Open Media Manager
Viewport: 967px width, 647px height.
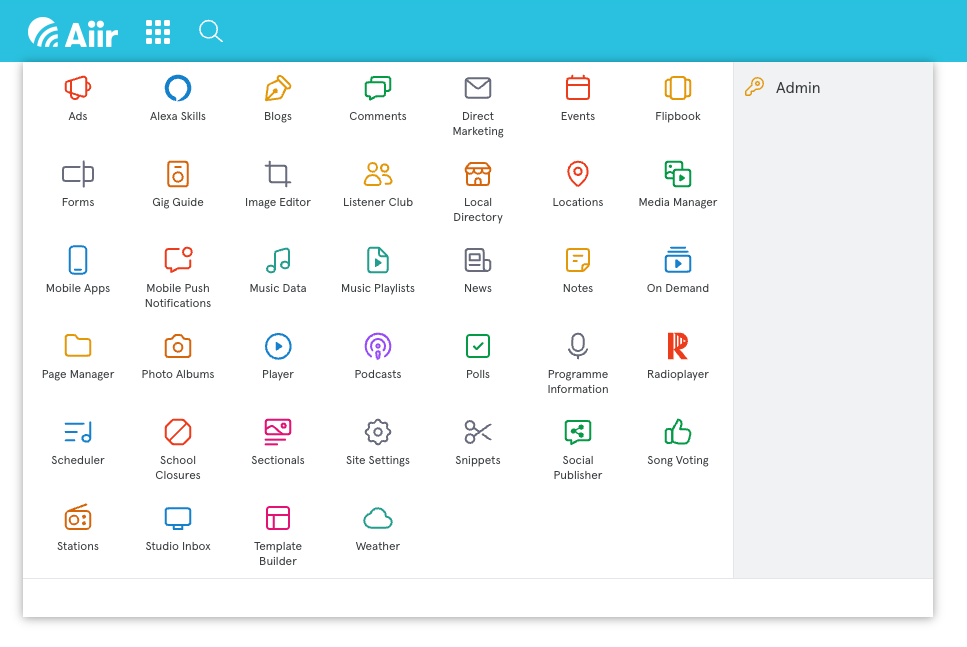click(678, 175)
